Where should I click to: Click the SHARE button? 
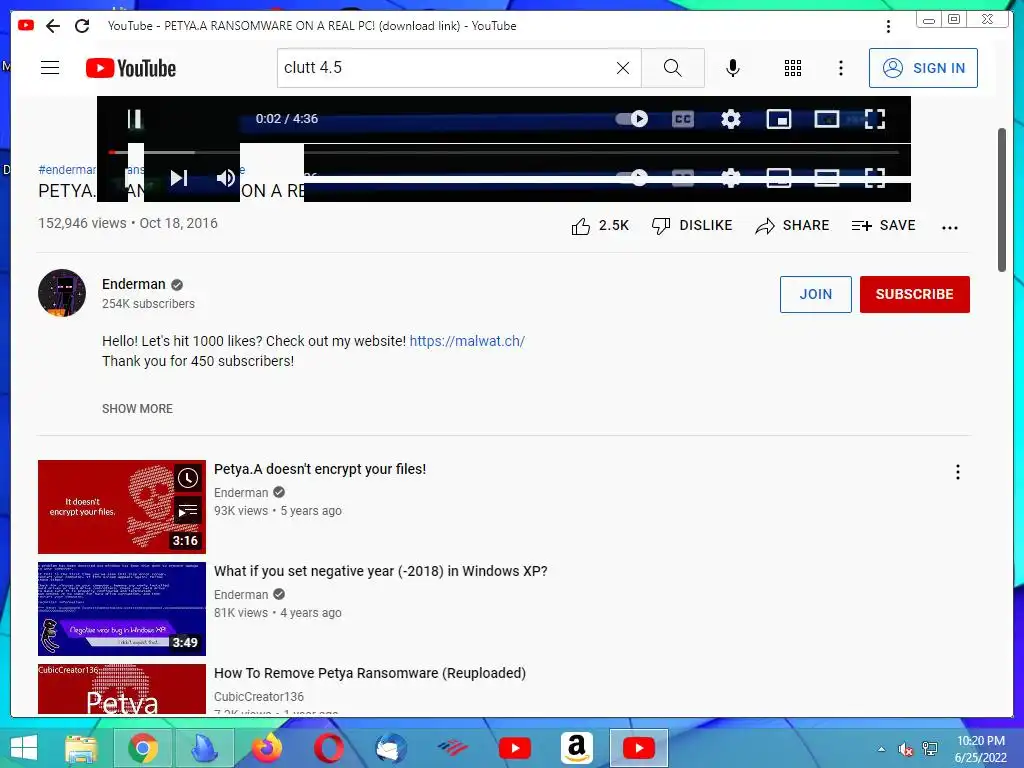pos(792,226)
